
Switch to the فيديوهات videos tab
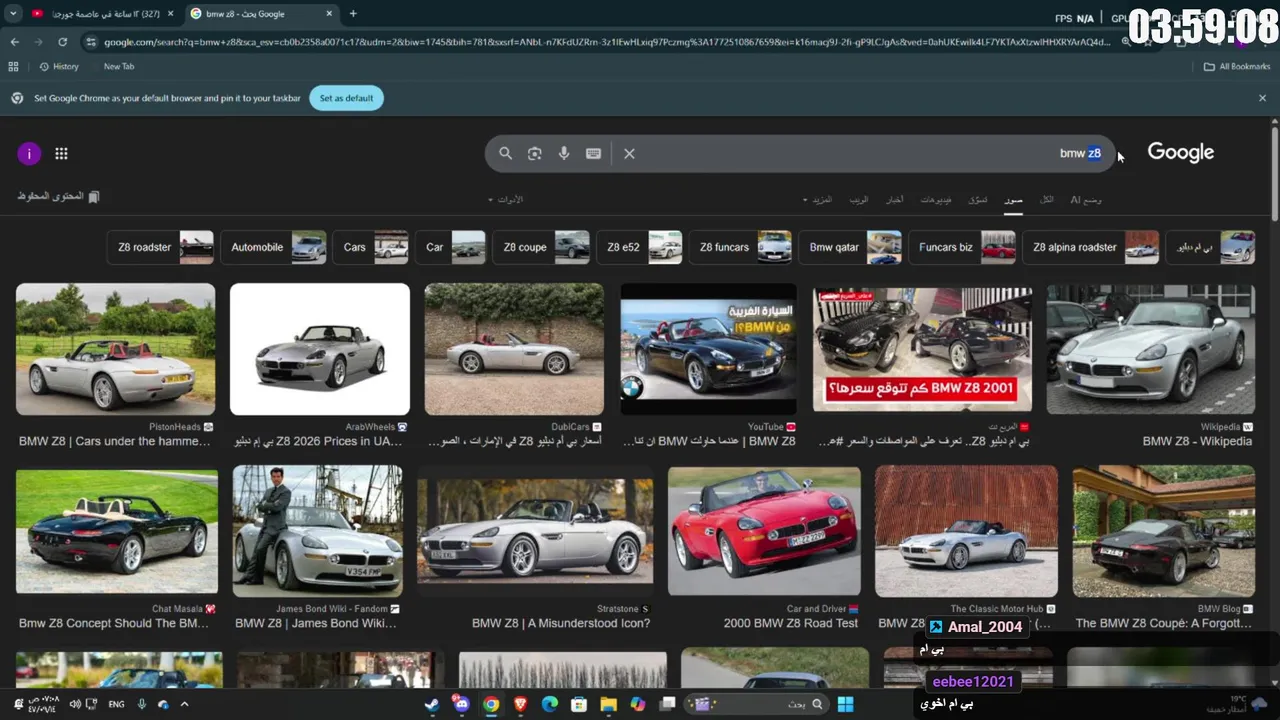coord(936,199)
